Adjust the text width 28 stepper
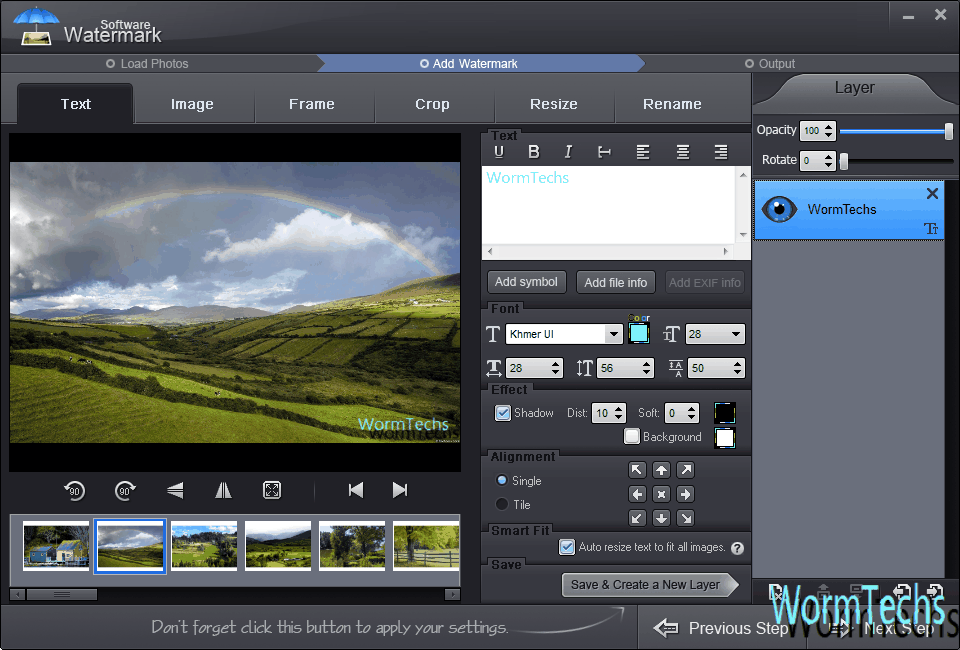Image resolution: width=960 pixels, height=650 pixels. pyautogui.click(x=555, y=368)
